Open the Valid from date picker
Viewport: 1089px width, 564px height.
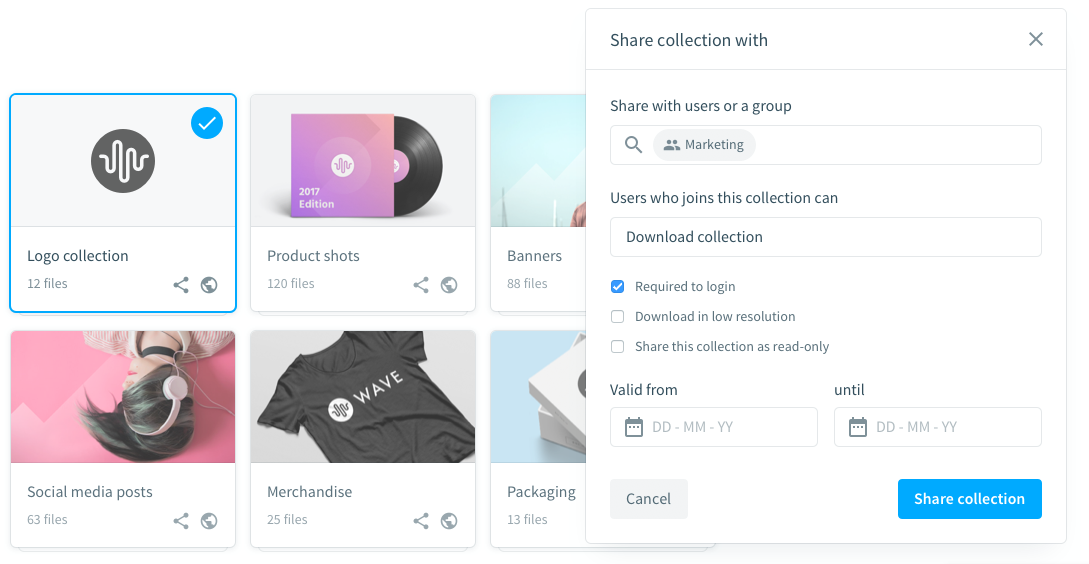pos(714,427)
